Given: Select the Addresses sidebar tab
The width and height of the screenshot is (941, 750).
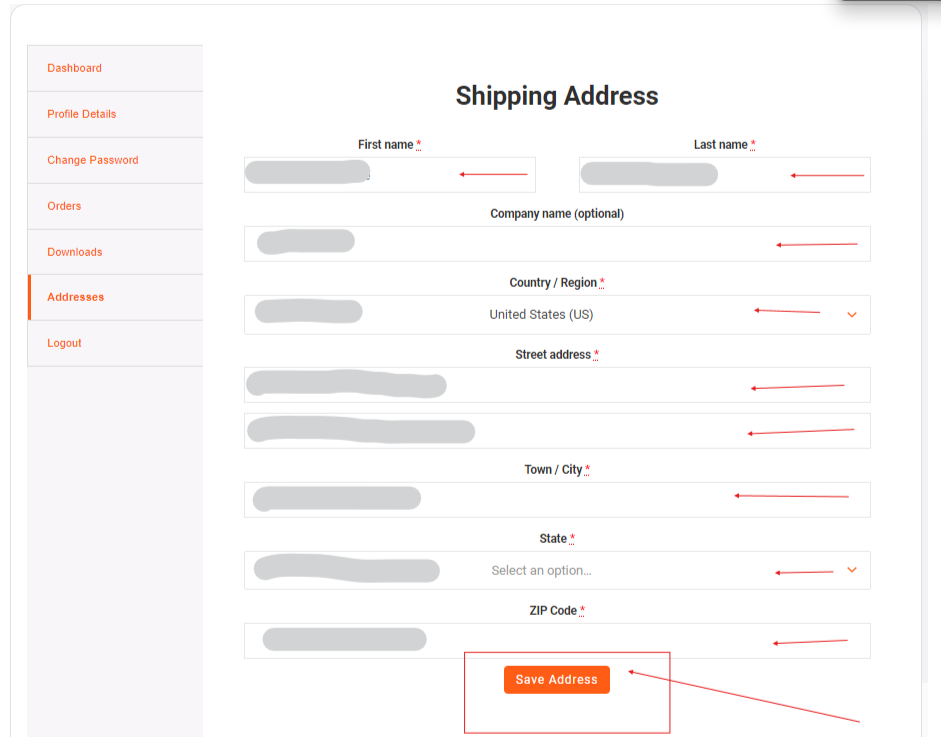Looking at the screenshot, I should point(76,297).
